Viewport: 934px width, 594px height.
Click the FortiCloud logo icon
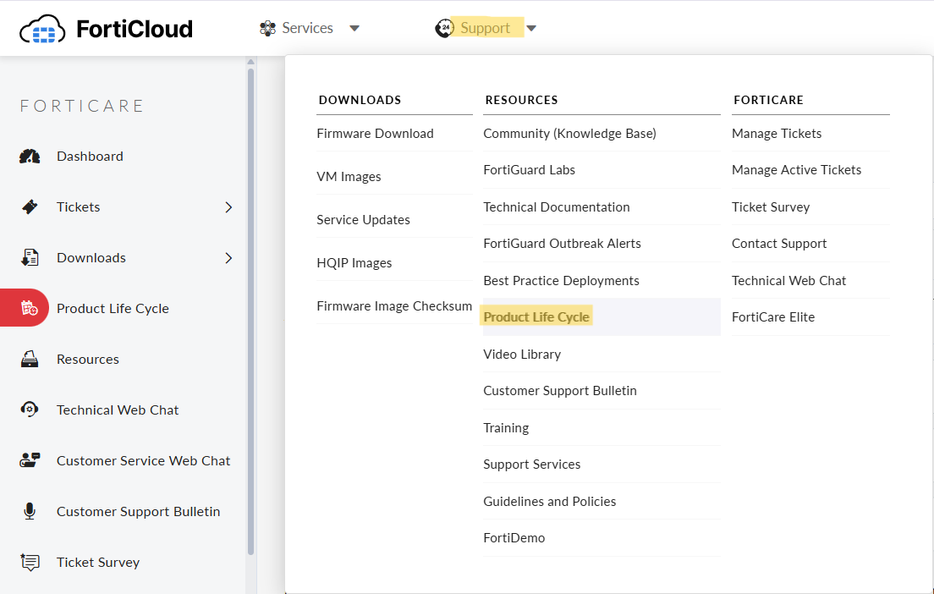pyautogui.click(x=42, y=28)
